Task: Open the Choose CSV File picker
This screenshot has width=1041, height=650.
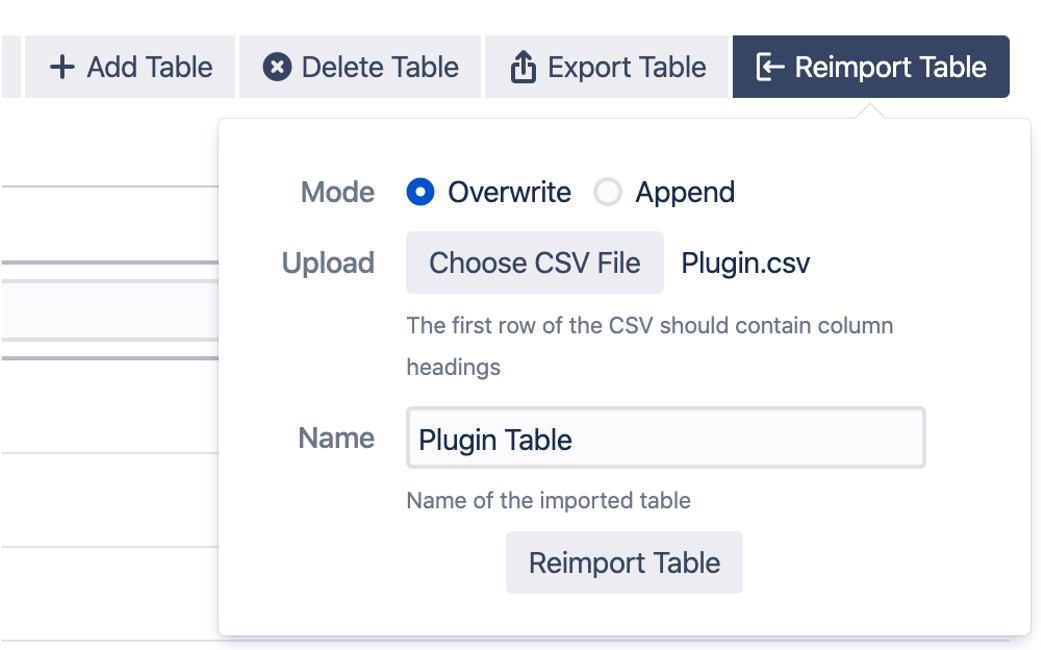Action: (x=534, y=262)
